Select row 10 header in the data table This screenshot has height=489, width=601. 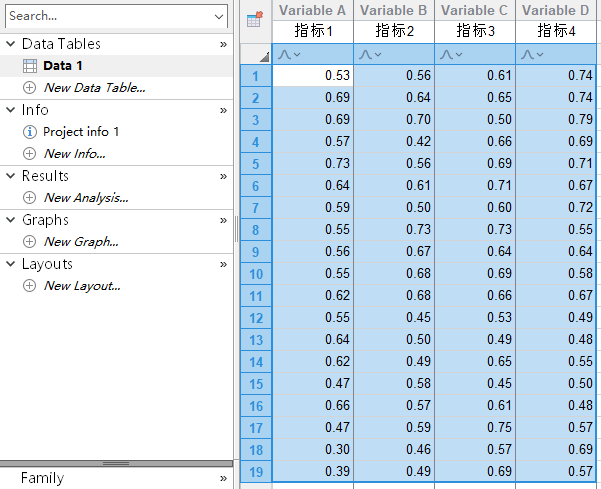coord(256,274)
